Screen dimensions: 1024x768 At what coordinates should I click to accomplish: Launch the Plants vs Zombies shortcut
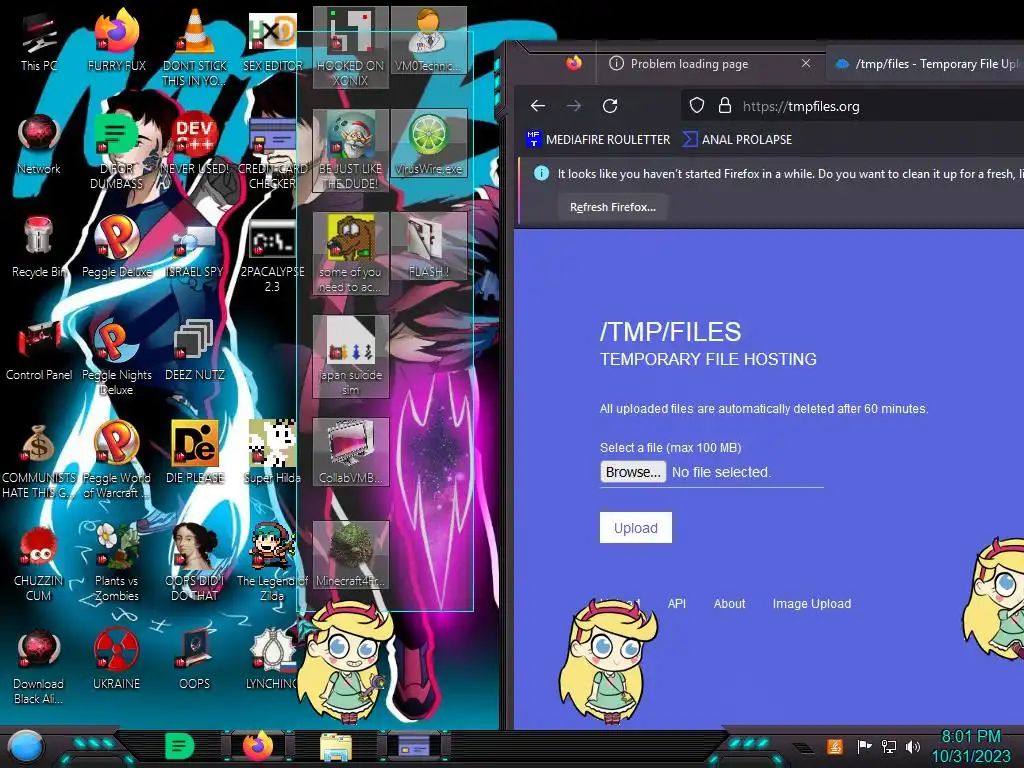117,563
